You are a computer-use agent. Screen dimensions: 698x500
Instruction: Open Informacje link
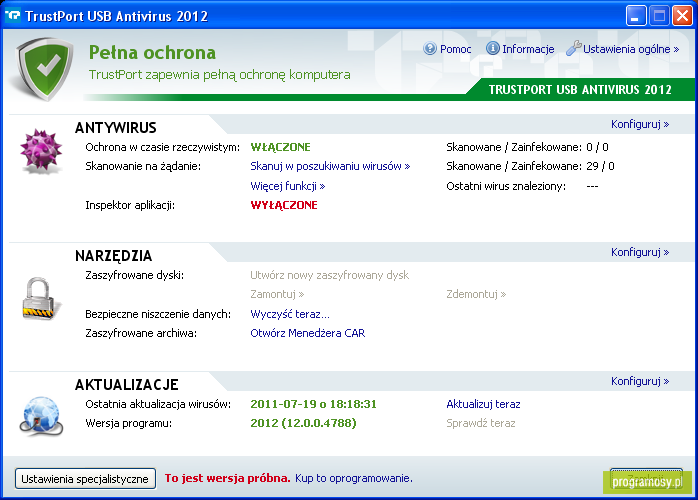pyautogui.click(x=528, y=49)
